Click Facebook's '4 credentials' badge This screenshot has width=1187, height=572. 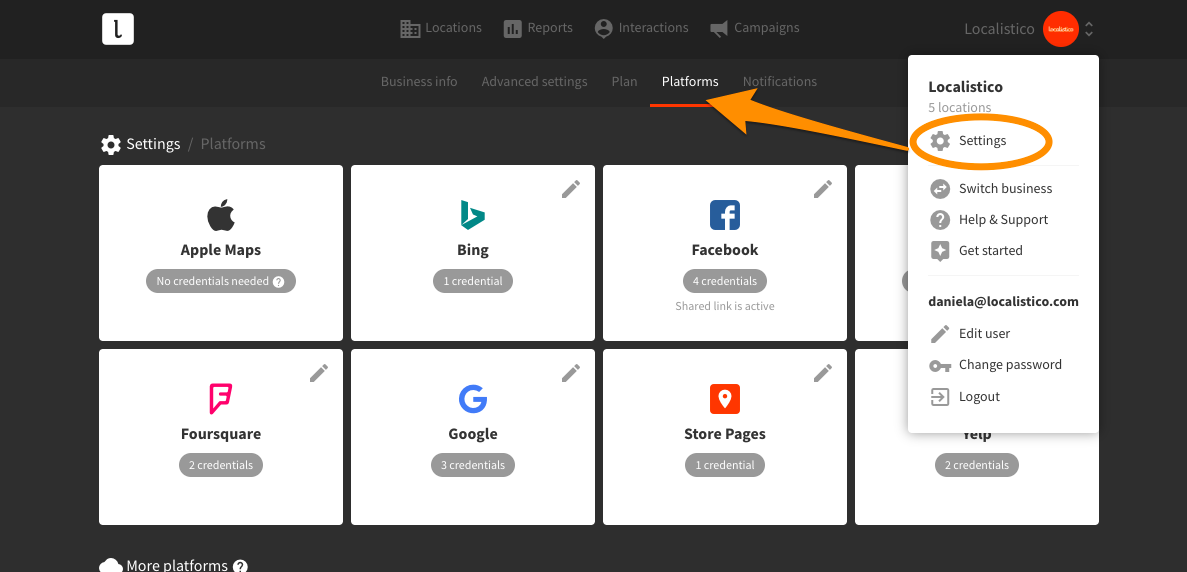click(724, 281)
